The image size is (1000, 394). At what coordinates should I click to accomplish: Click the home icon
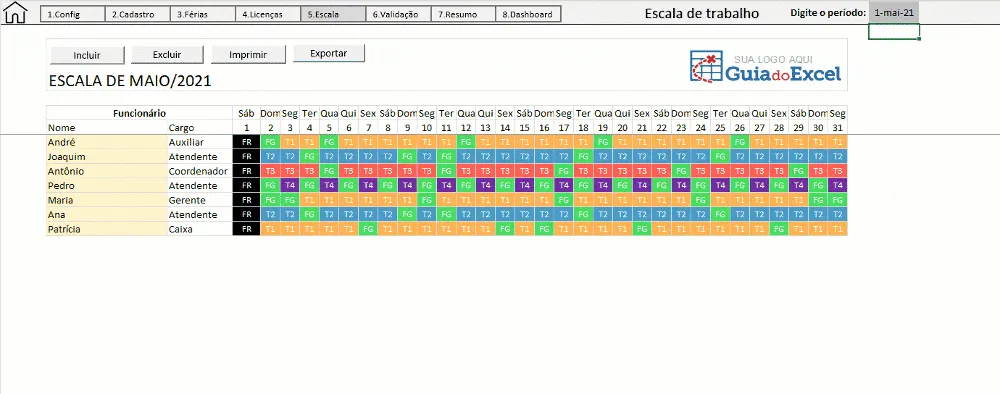click(x=16, y=13)
